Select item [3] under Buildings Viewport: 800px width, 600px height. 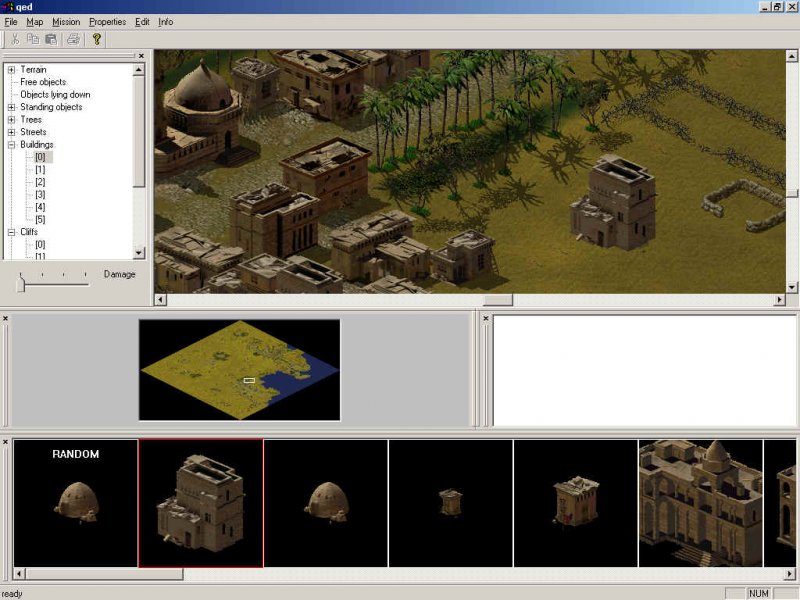coord(40,195)
